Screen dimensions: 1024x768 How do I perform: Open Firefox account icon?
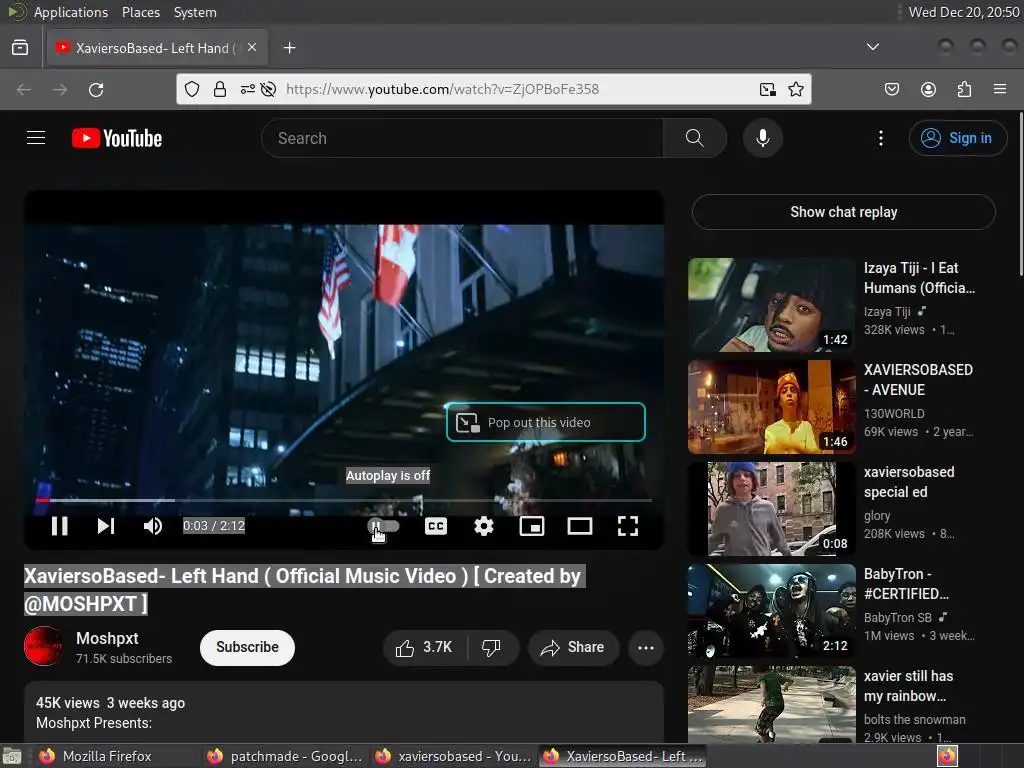pos(928,89)
